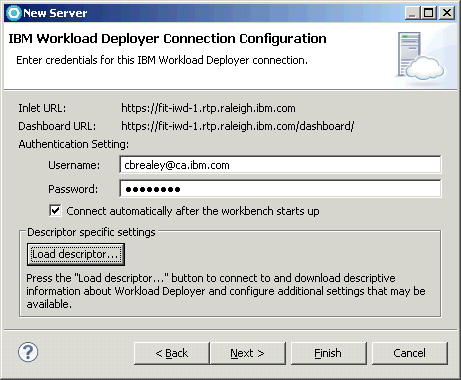Cancel the New Server wizard

pos(409,353)
